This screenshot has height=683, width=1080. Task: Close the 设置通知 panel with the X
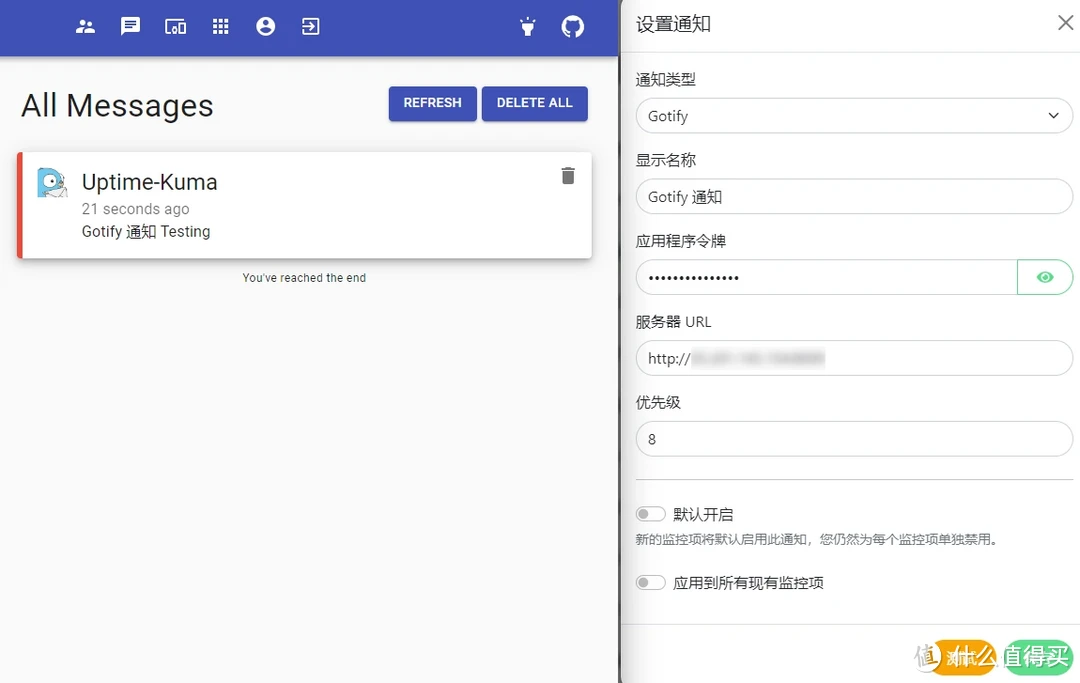(1066, 22)
